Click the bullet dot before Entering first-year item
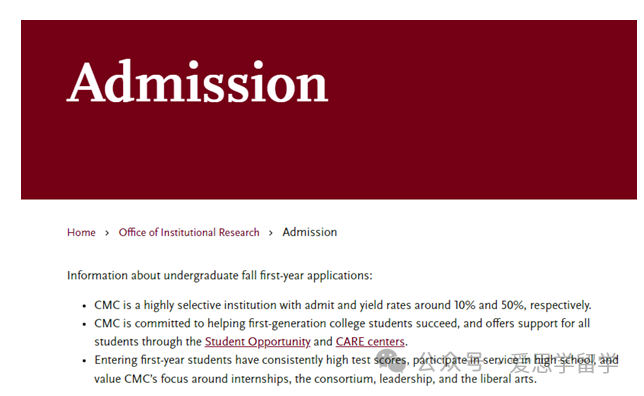Image resolution: width=644 pixels, height=396 pixels. point(84,361)
